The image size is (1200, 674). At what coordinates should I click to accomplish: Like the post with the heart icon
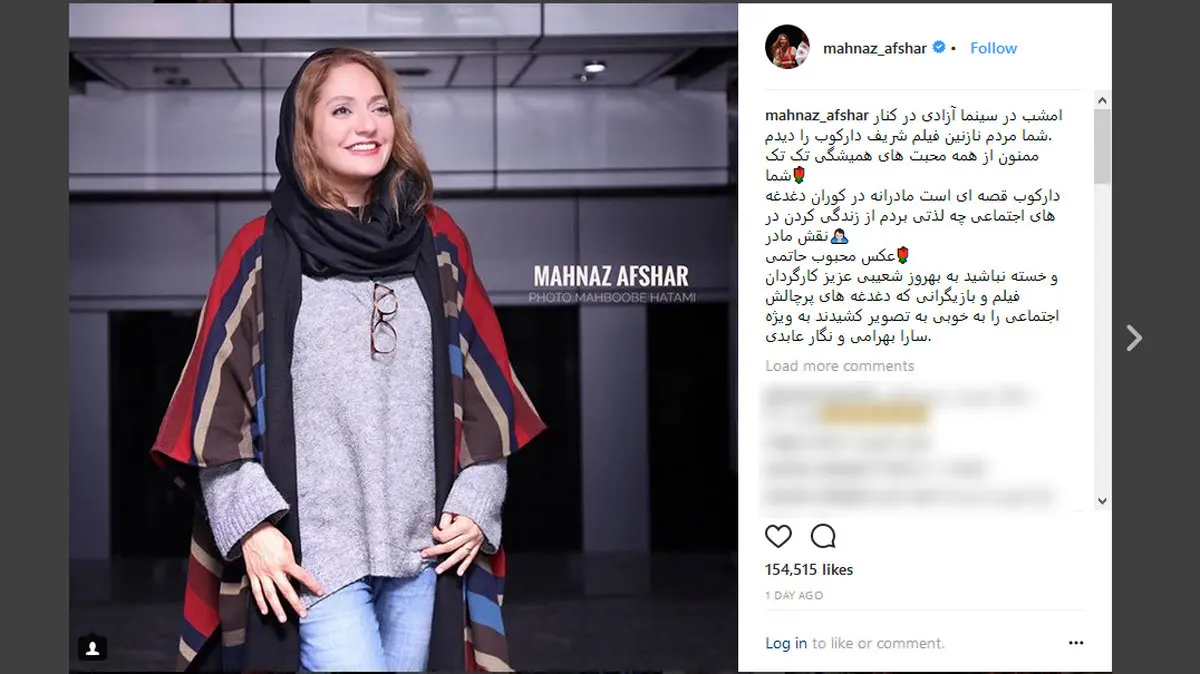click(778, 536)
